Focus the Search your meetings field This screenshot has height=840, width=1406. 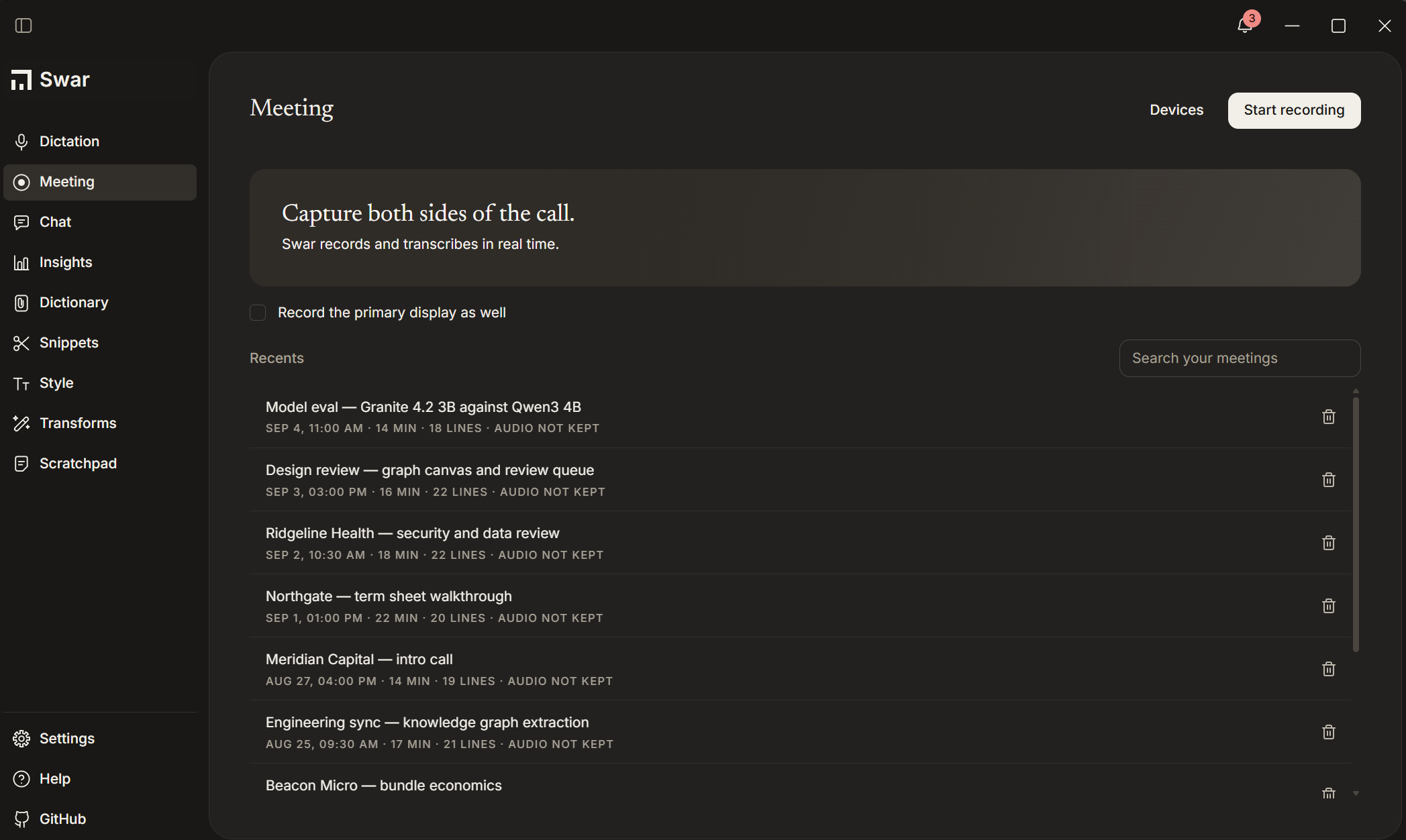1240,358
